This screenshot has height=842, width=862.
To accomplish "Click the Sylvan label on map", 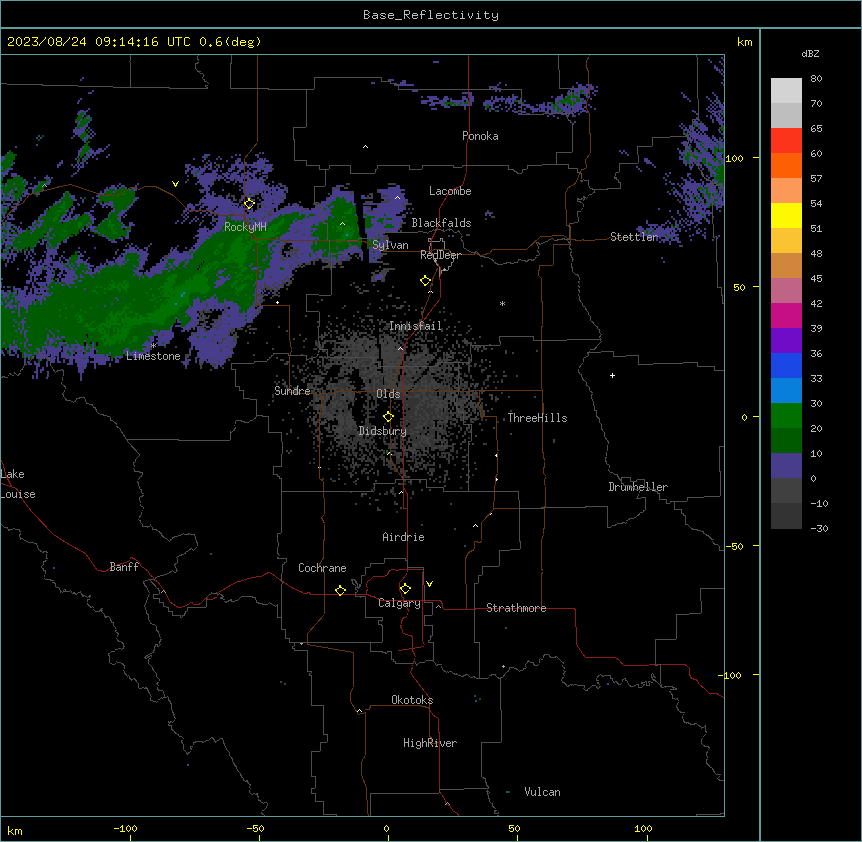I will click(390, 245).
